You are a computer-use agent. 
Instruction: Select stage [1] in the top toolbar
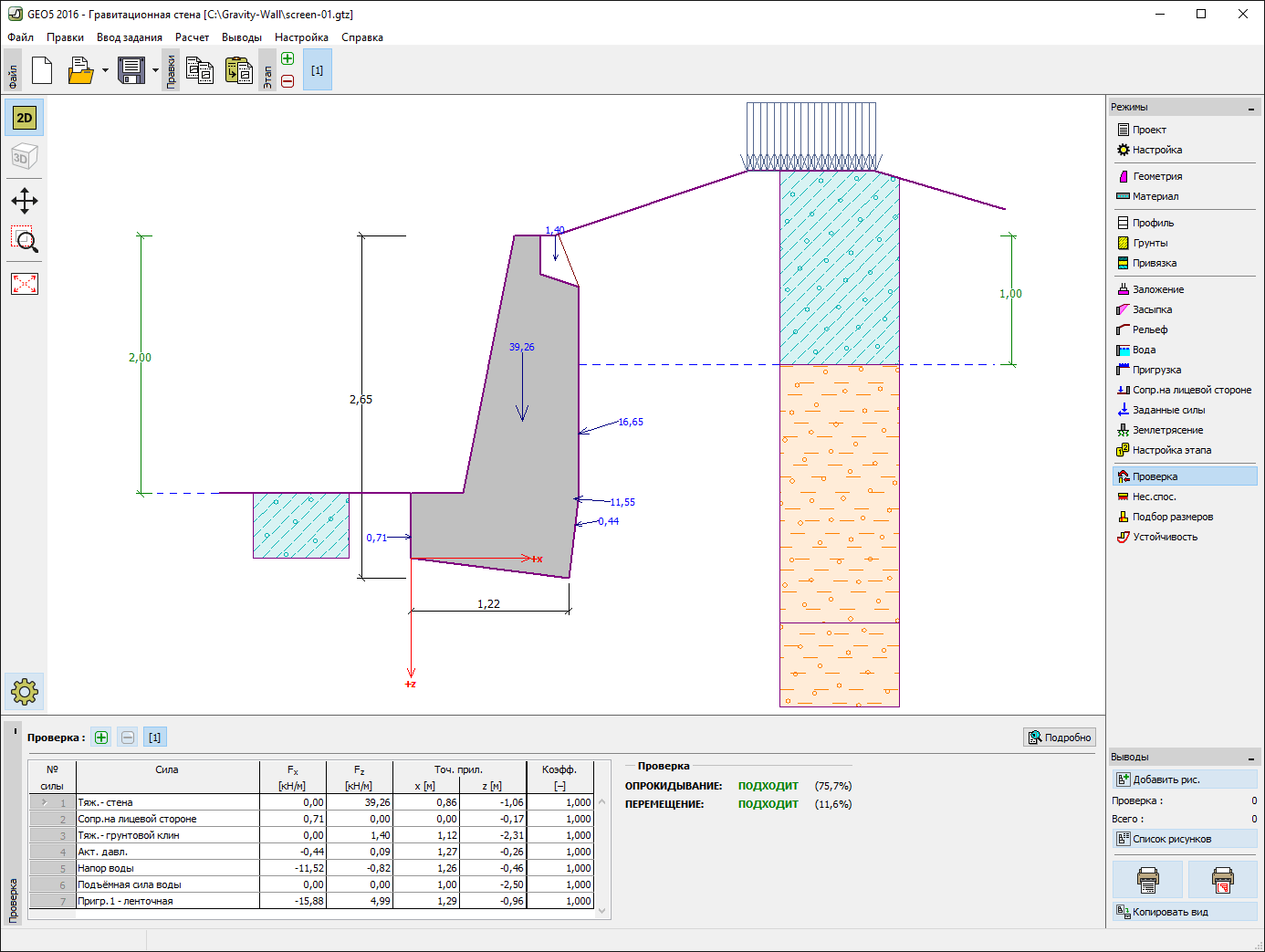coord(317,70)
